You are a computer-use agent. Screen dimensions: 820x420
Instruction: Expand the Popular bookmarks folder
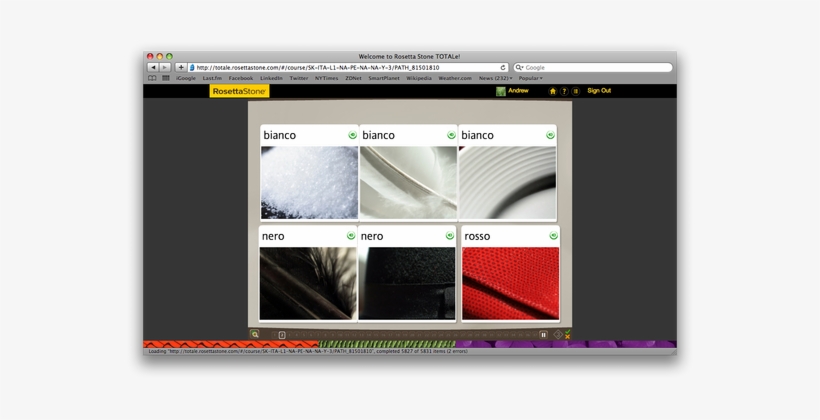530,78
